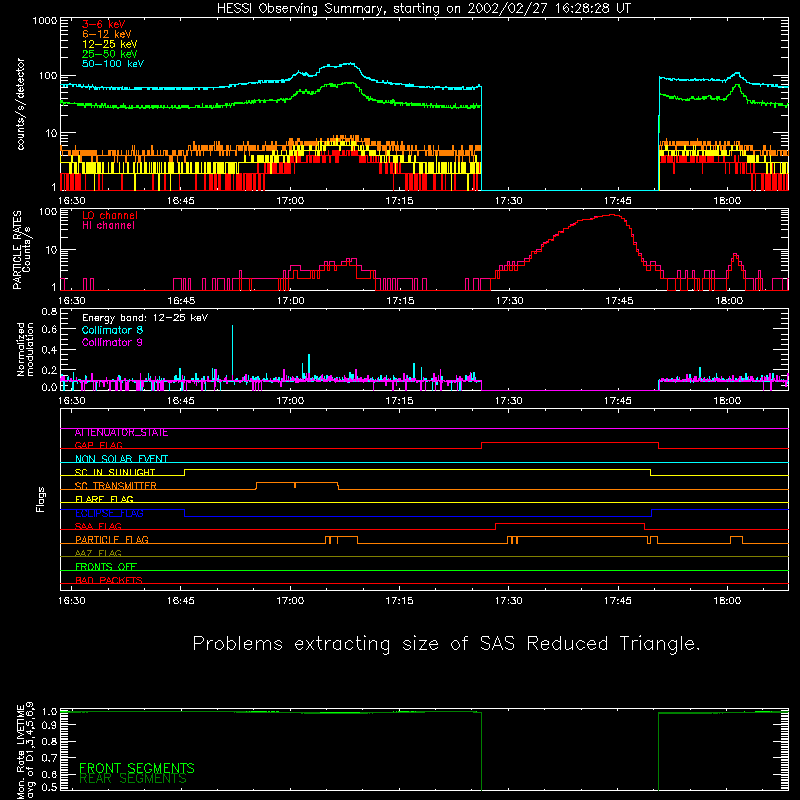Viewport: 800px width, 800px height.
Task: Select the LO channel legend label
Action: (110, 215)
